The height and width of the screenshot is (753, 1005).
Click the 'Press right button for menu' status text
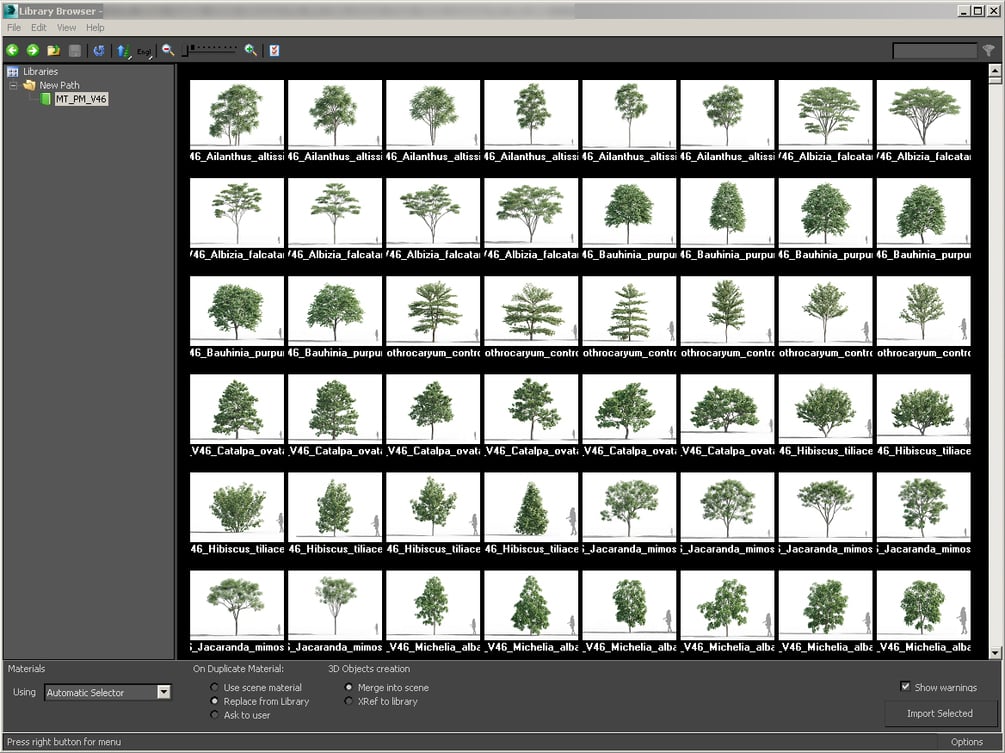tap(63, 741)
